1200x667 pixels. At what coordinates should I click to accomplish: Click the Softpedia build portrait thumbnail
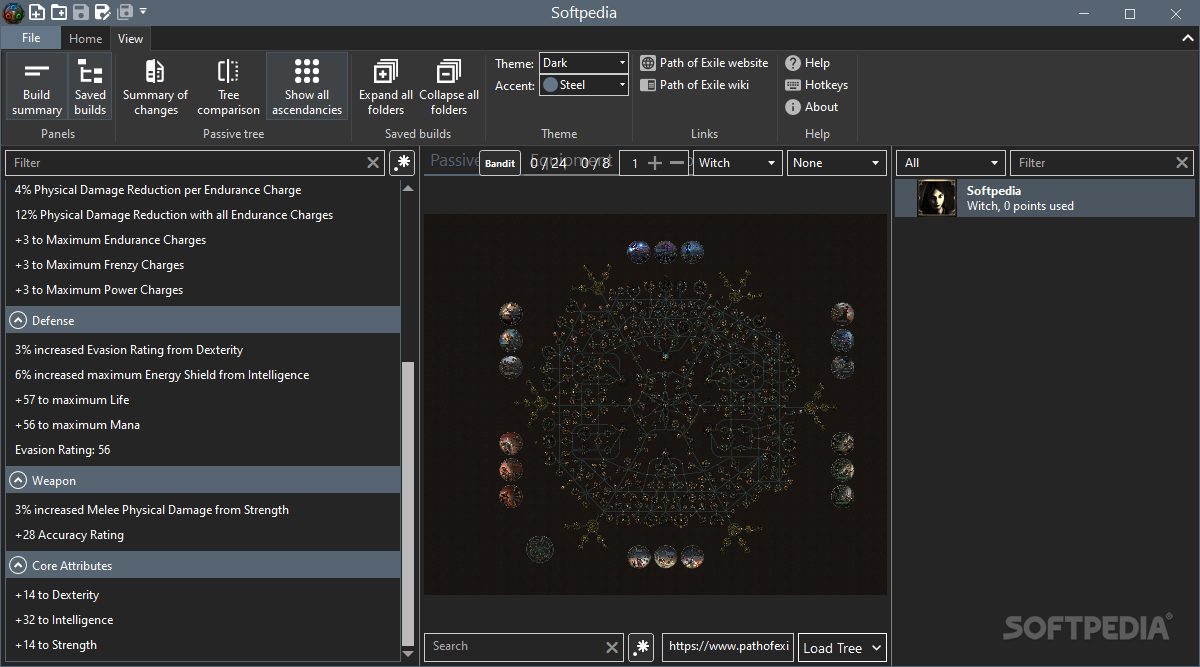click(937, 198)
